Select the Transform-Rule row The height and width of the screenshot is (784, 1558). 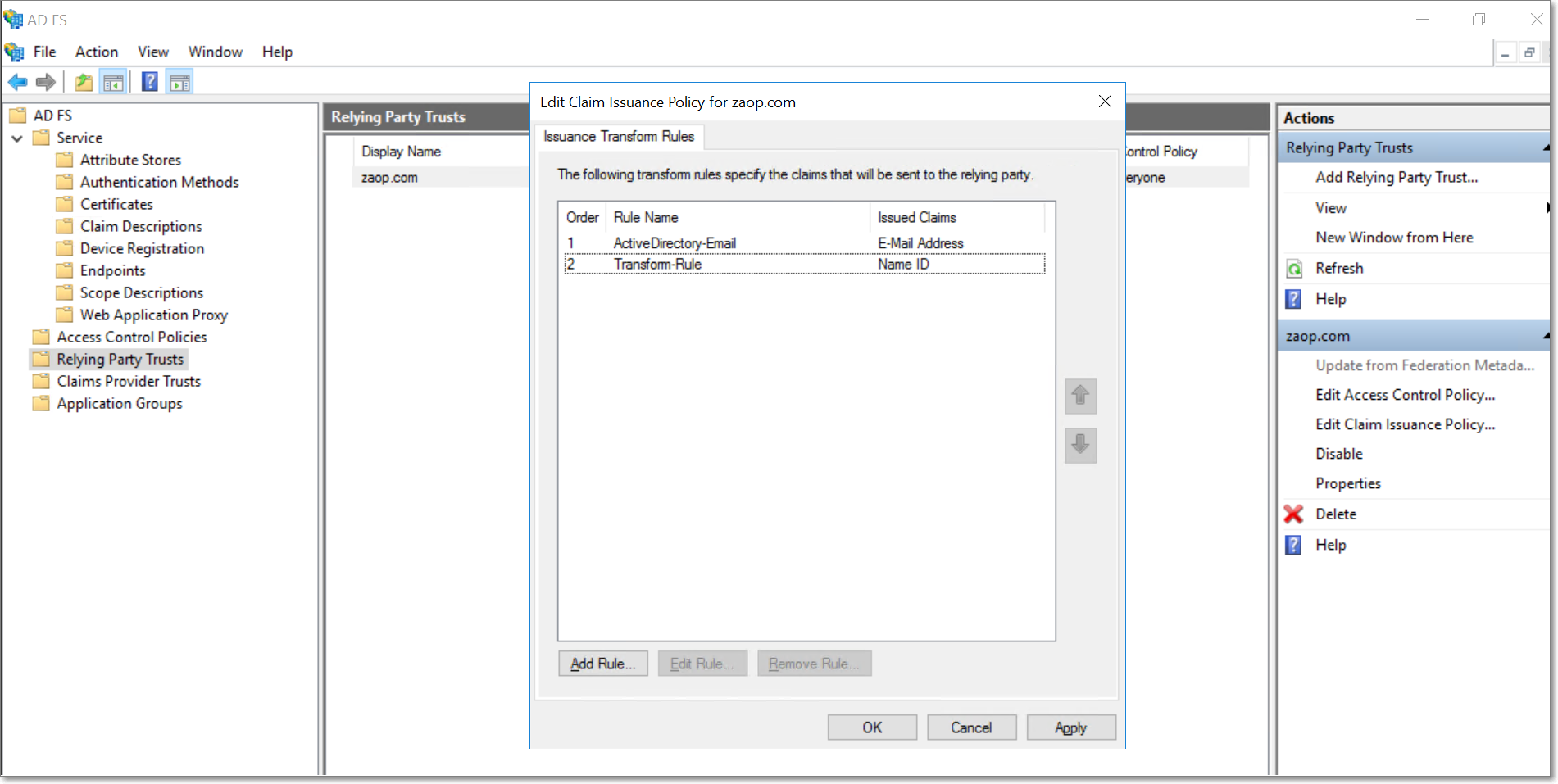(804, 264)
